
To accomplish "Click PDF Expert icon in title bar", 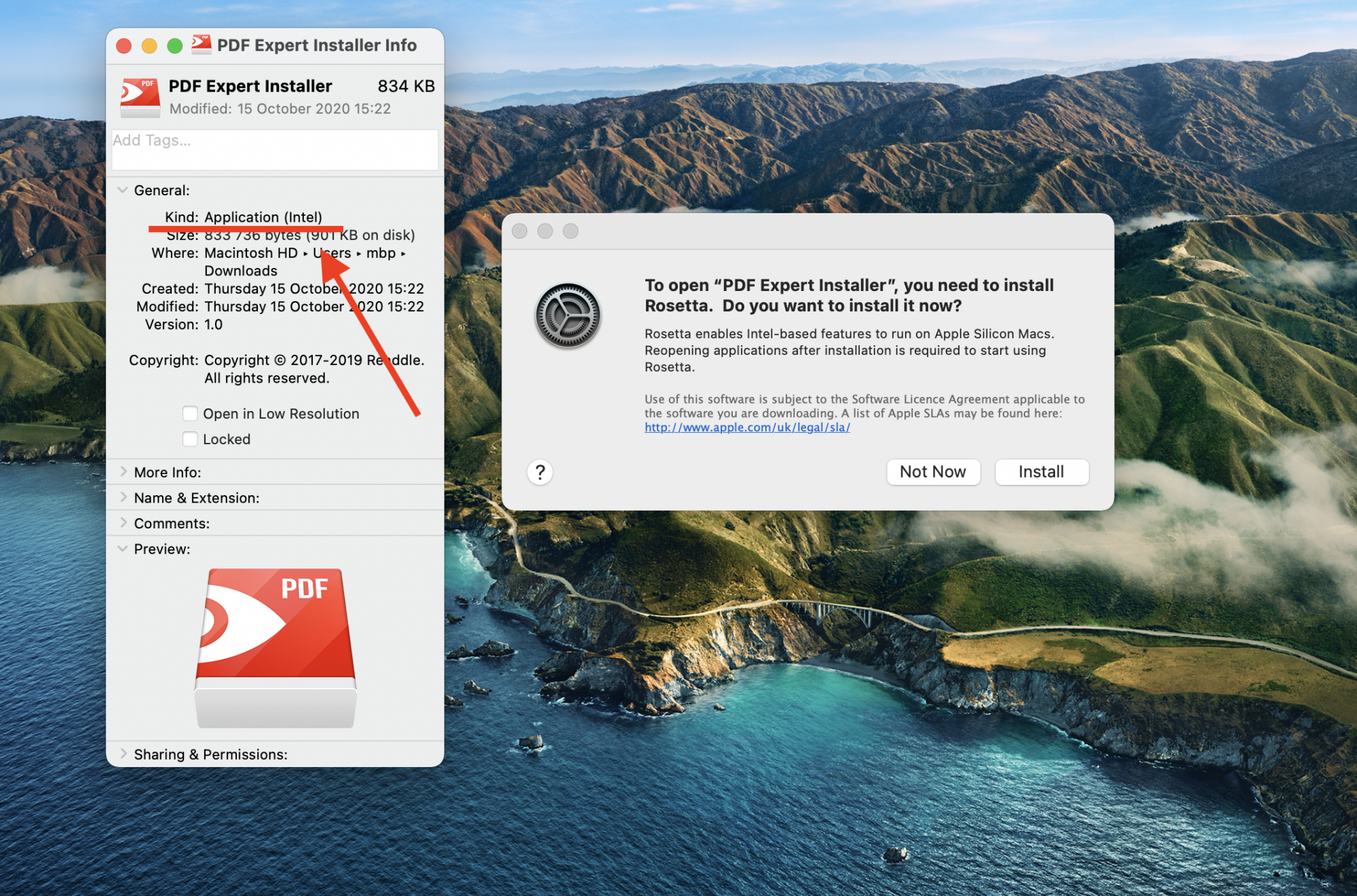I will [201, 45].
